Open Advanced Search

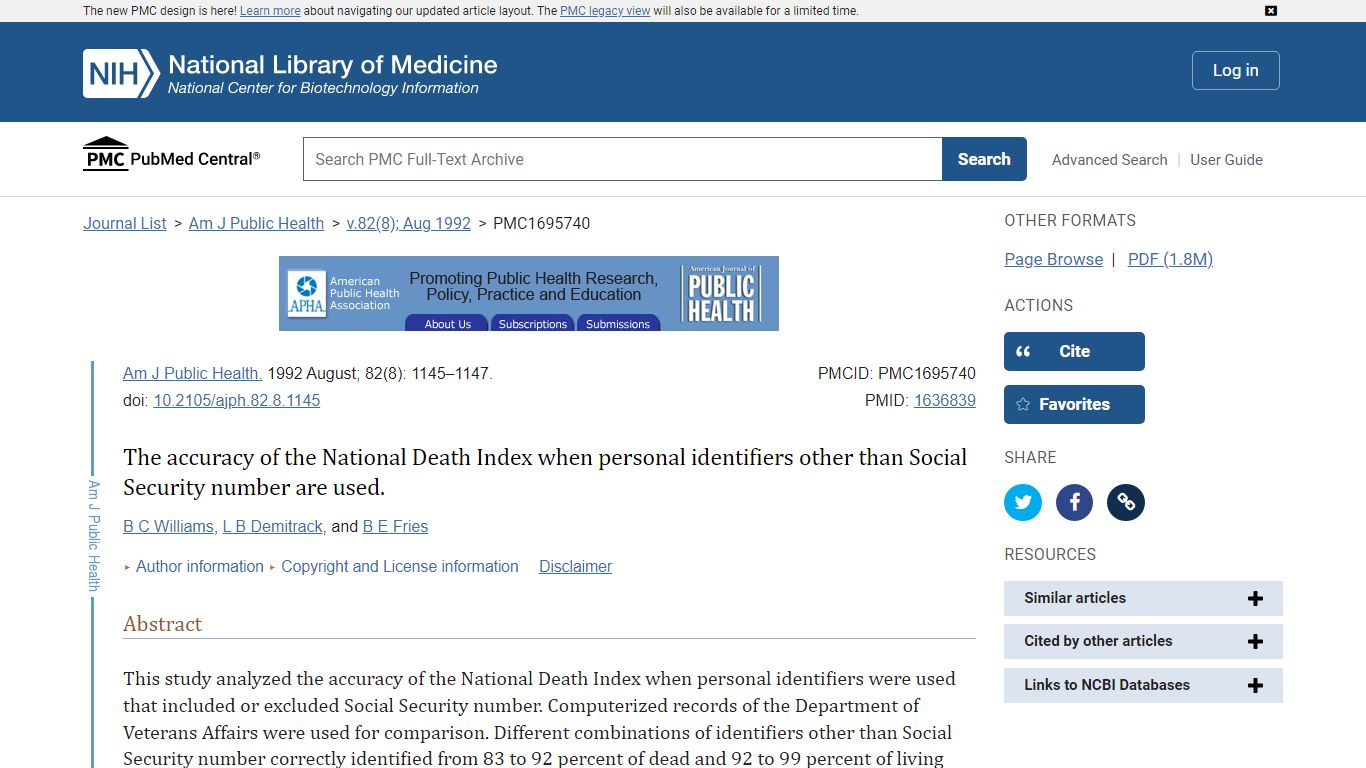pyautogui.click(x=1109, y=160)
